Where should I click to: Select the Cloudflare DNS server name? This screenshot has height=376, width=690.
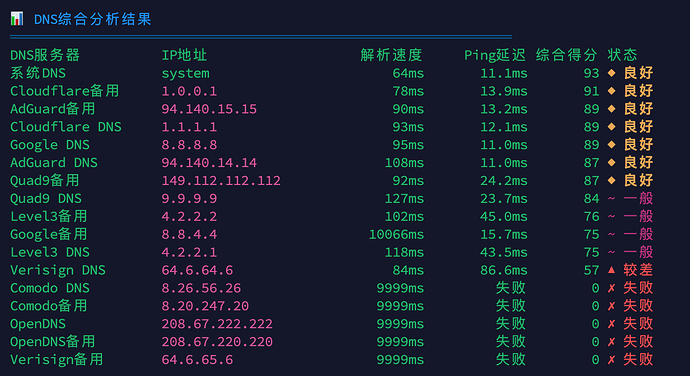point(66,127)
